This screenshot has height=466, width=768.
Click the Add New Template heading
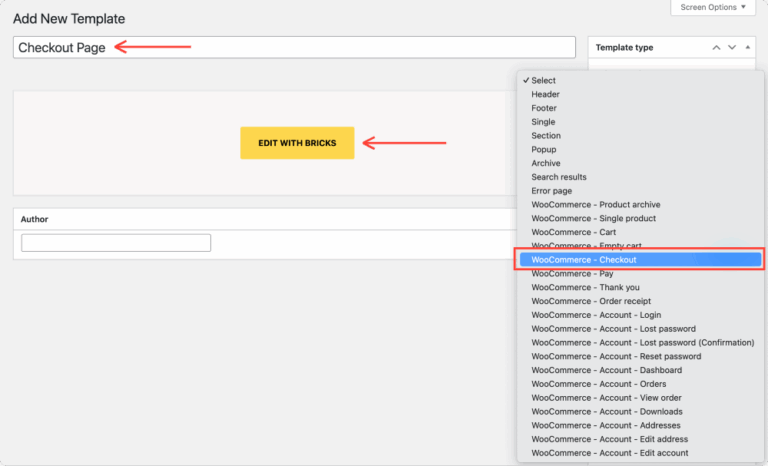point(69,19)
